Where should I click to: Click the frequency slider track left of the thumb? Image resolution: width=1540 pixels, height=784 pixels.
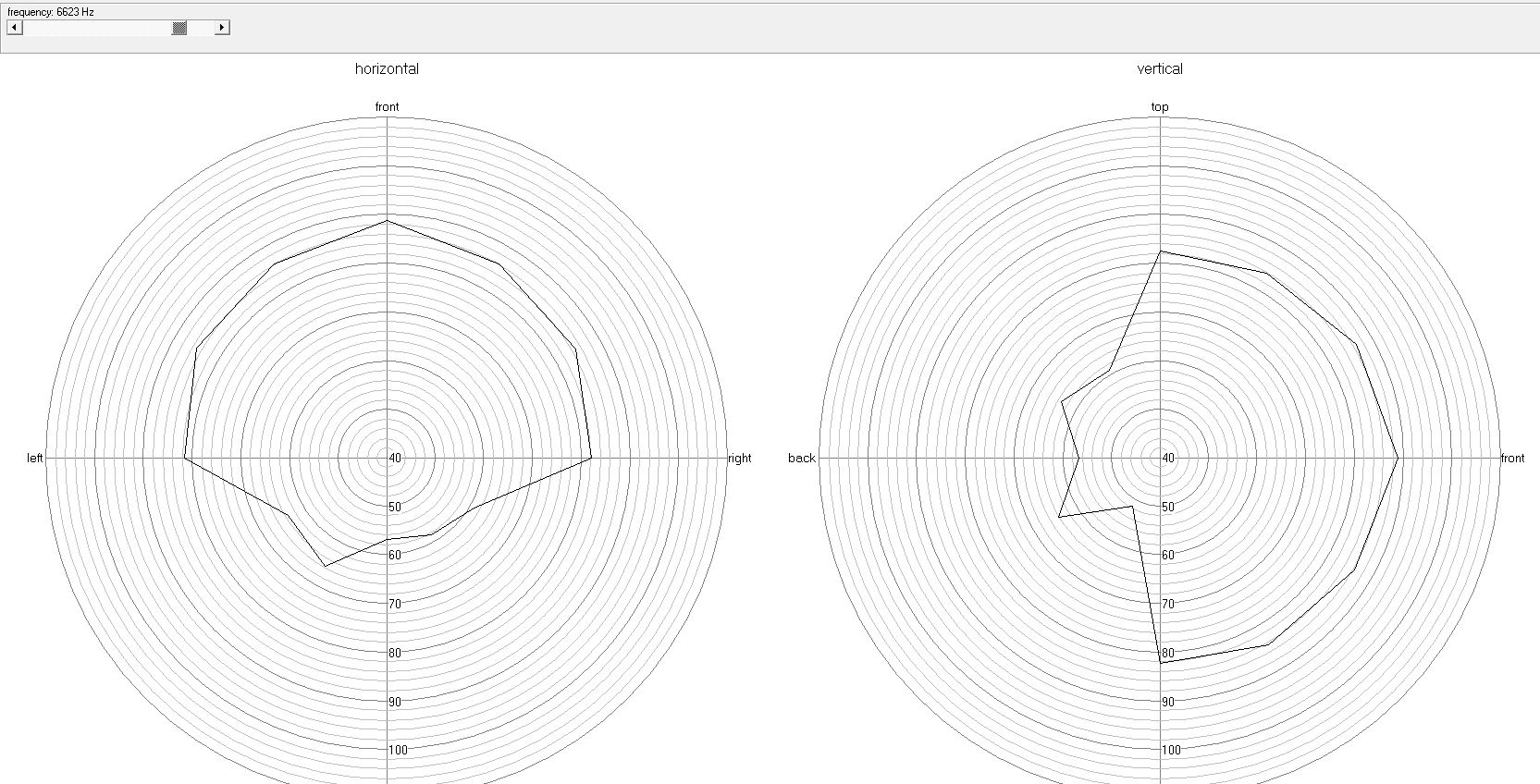[x=97, y=28]
